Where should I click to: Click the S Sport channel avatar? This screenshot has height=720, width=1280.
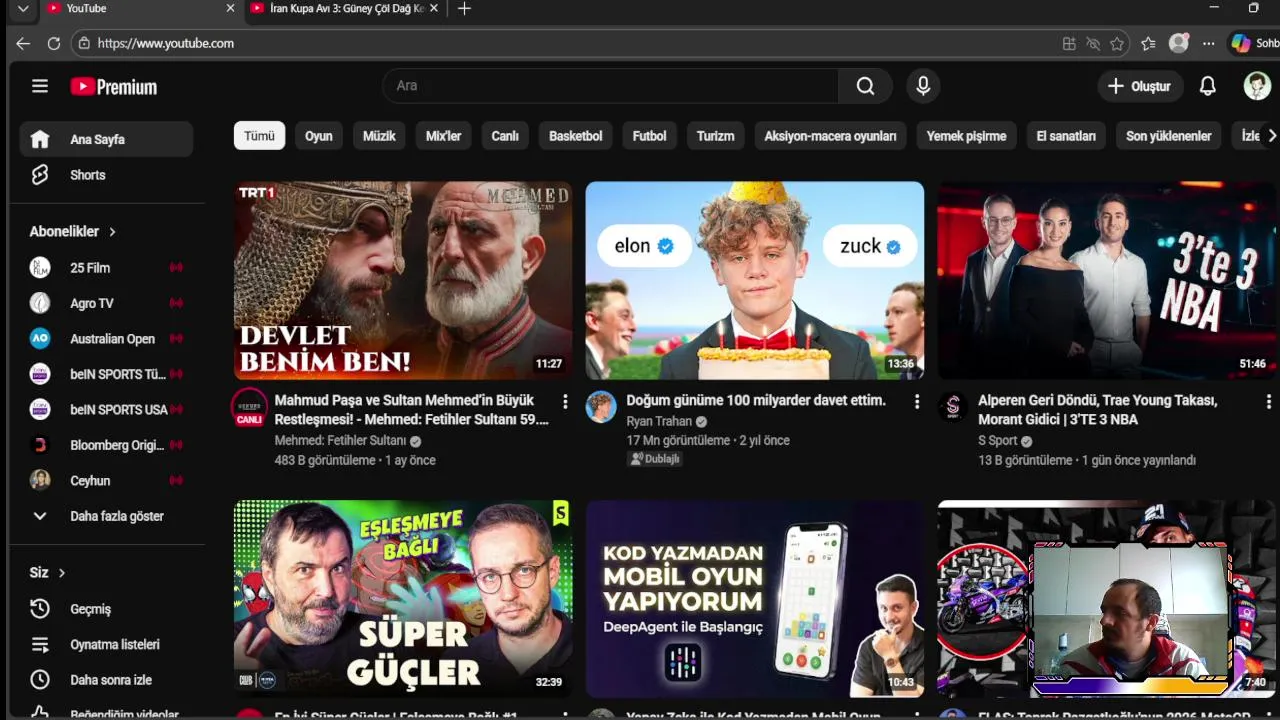(953, 407)
